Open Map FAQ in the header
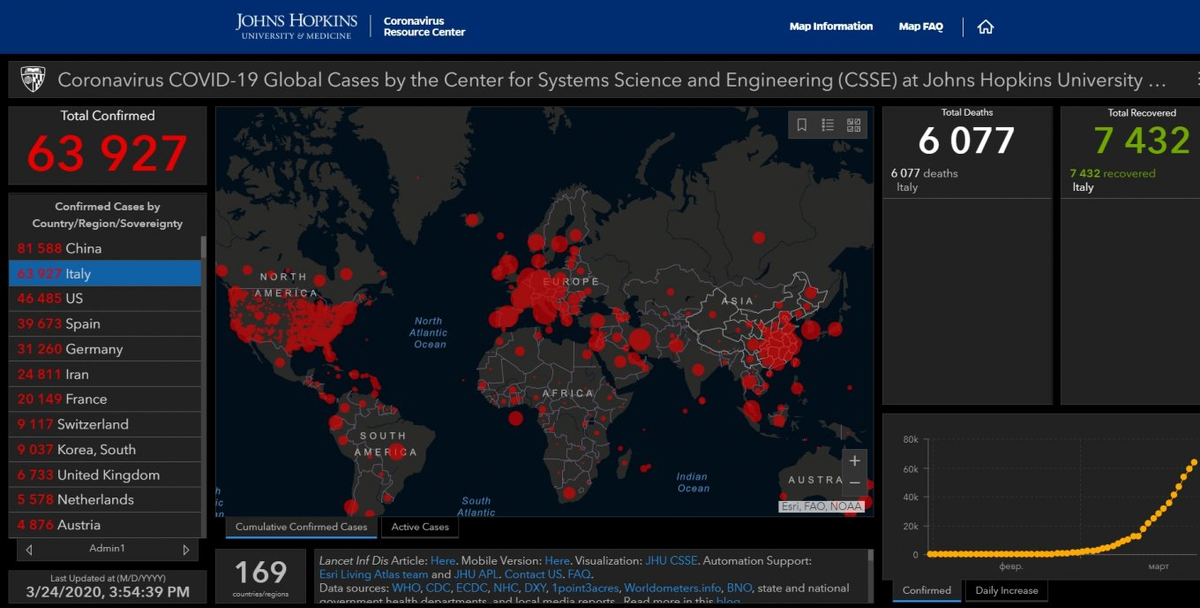The height and width of the screenshot is (608, 1200). pos(921,27)
